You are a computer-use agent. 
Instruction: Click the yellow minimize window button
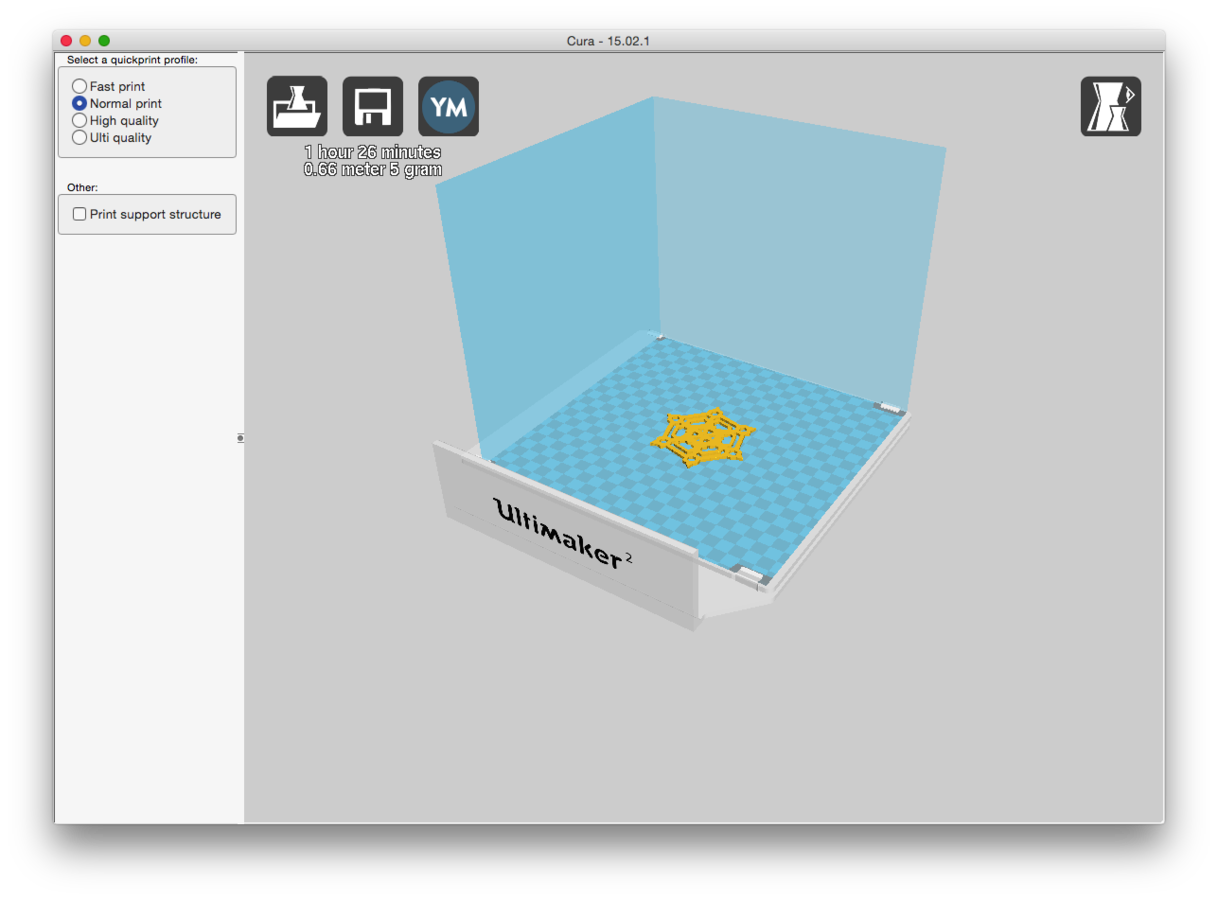point(85,41)
